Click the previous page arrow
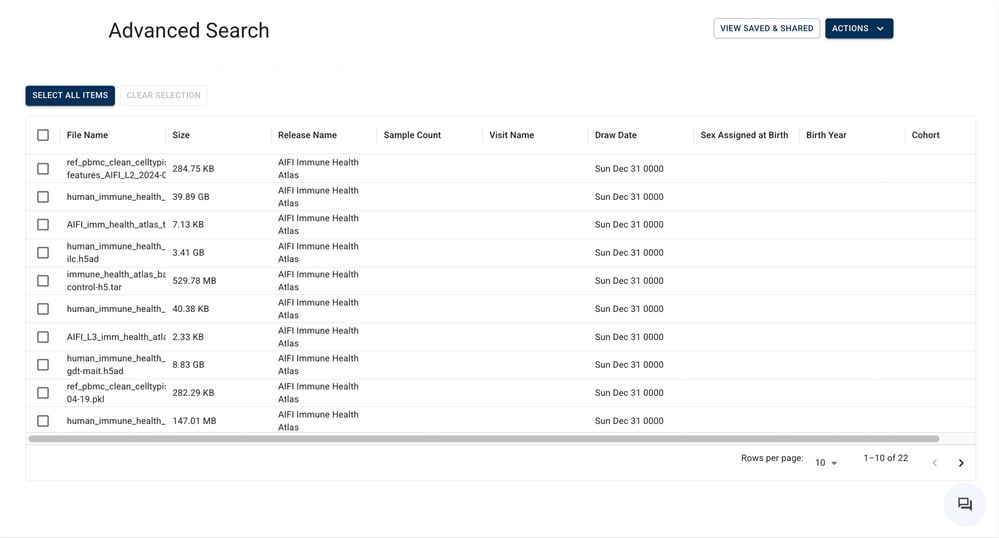Image resolution: width=999 pixels, height=538 pixels. [x=935, y=463]
